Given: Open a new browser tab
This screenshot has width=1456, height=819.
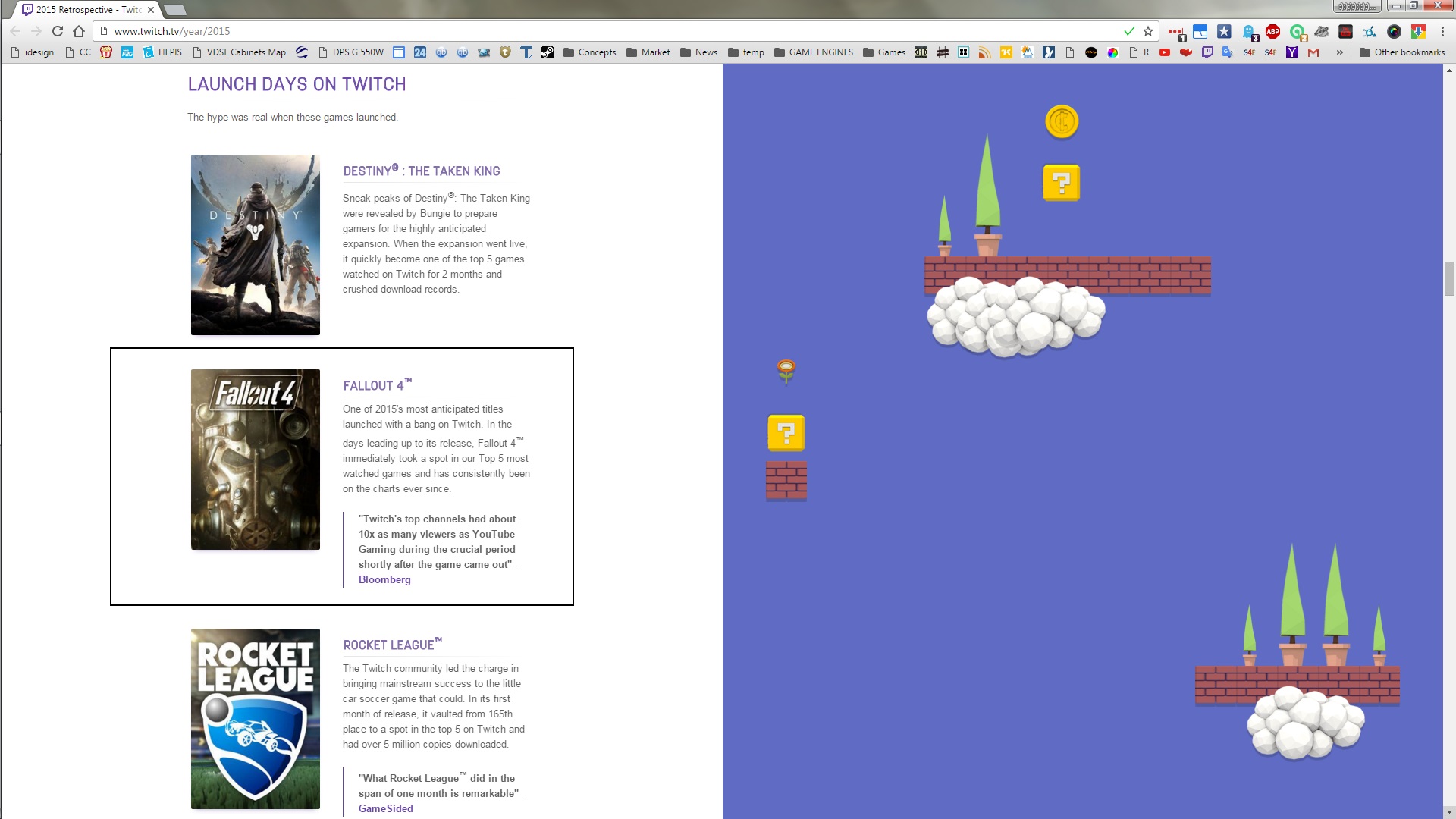Looking at the screenshot, I should pyautogui.click(x=175, y=10).
